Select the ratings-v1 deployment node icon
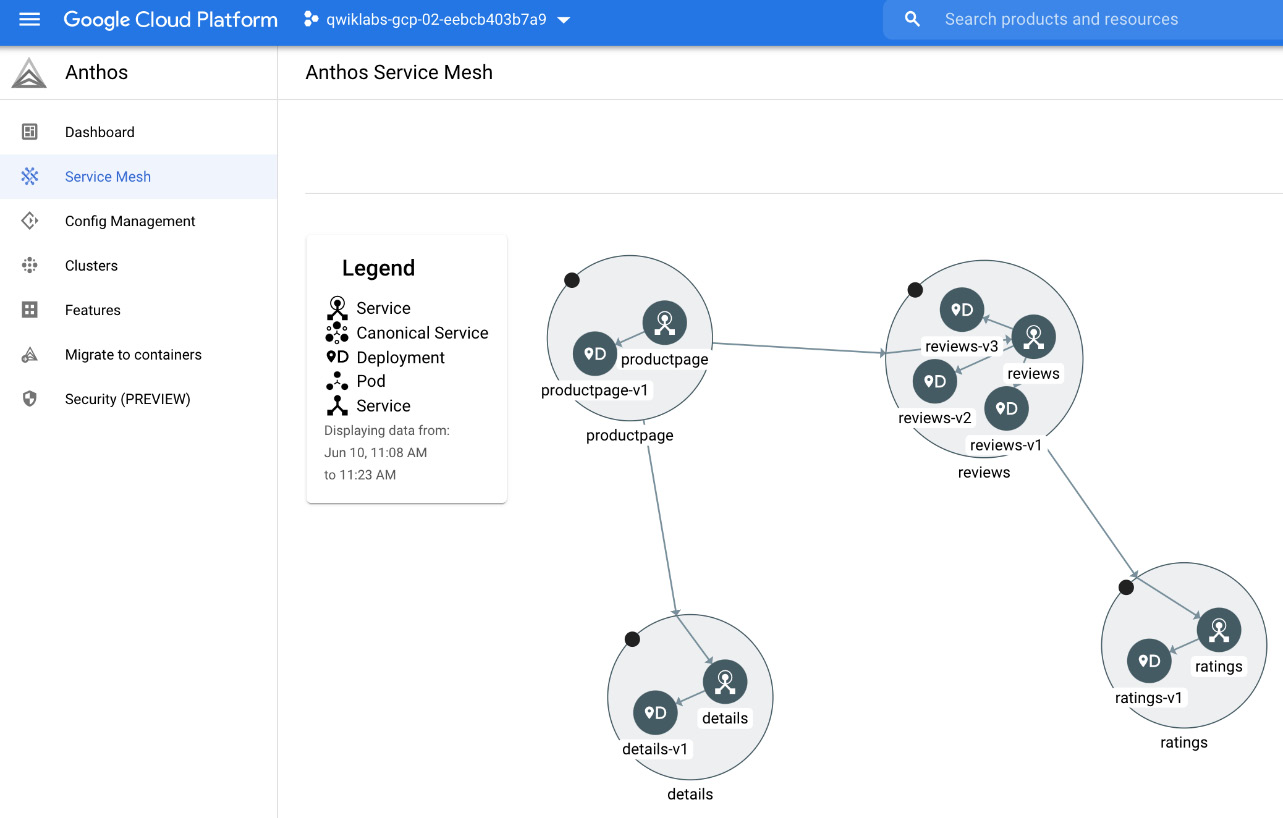The height and width of the screenshot is (818, 1283). click(1149, 661)
